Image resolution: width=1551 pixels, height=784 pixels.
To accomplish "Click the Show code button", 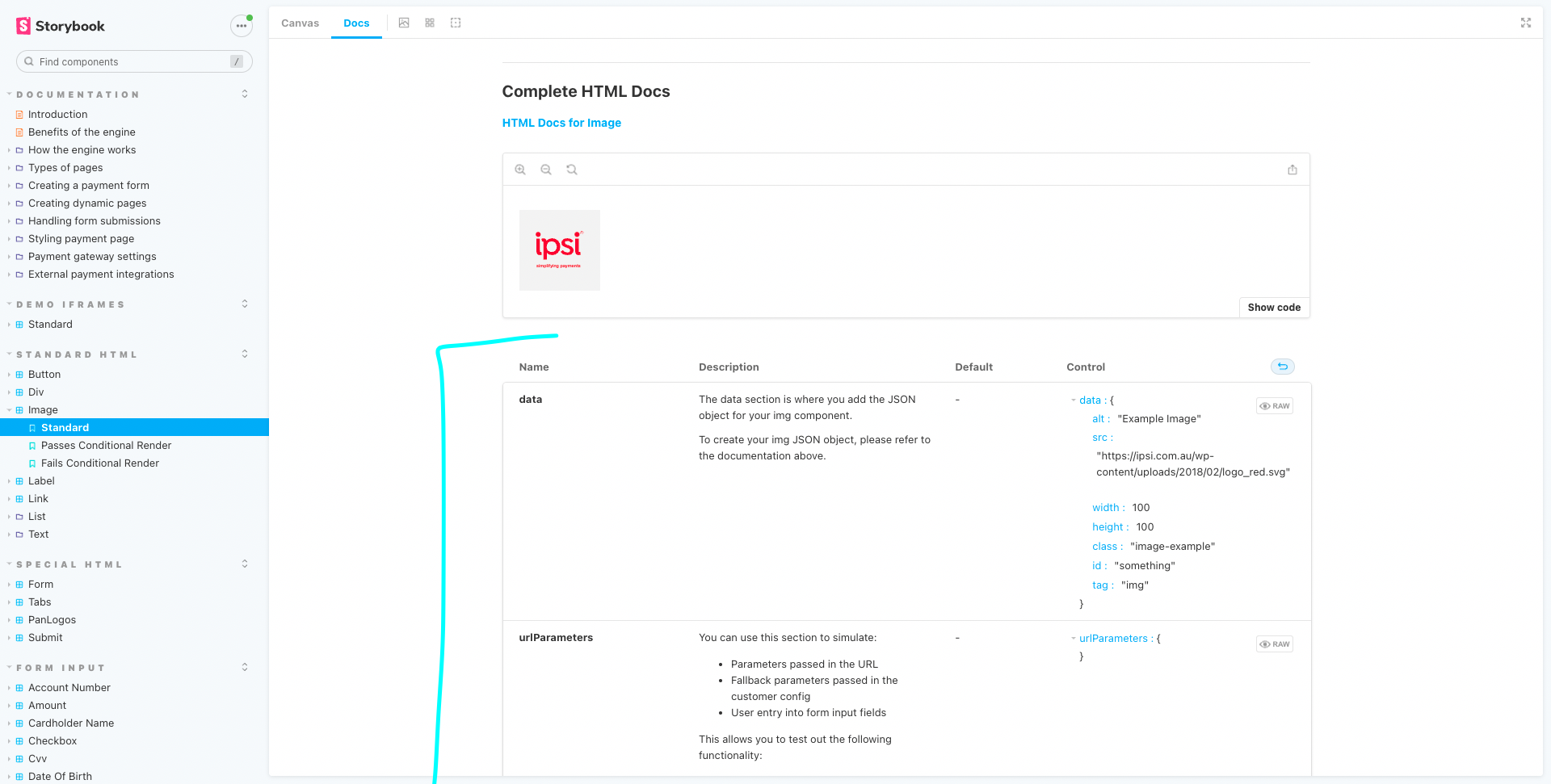I will point(1274,308).
